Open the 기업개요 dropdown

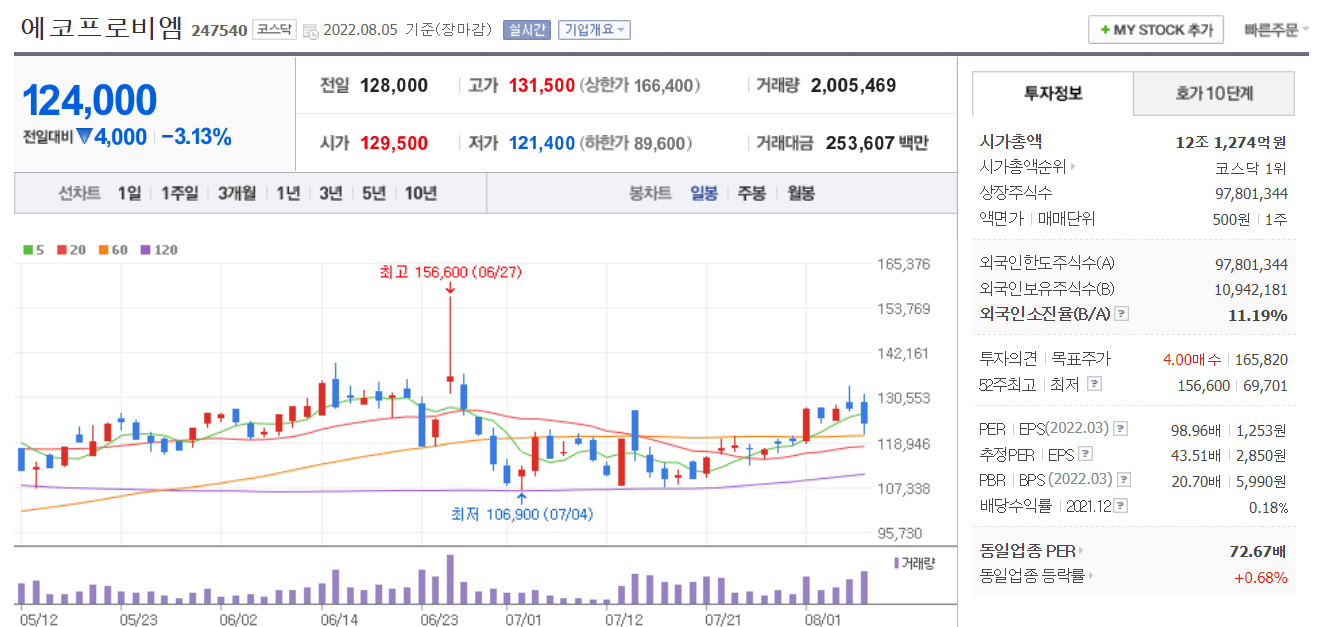point(594,30)
